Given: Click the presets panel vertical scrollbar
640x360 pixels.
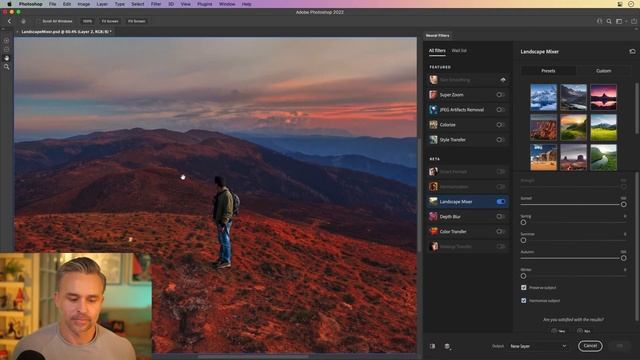Looking at the screenshot, I should (637, 108).
